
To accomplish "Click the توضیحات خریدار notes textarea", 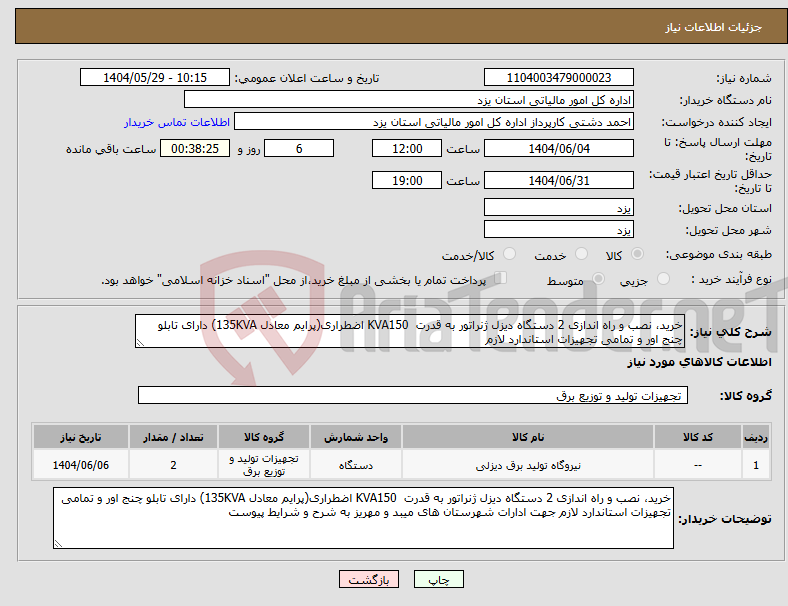I will (x=363, y=518).
